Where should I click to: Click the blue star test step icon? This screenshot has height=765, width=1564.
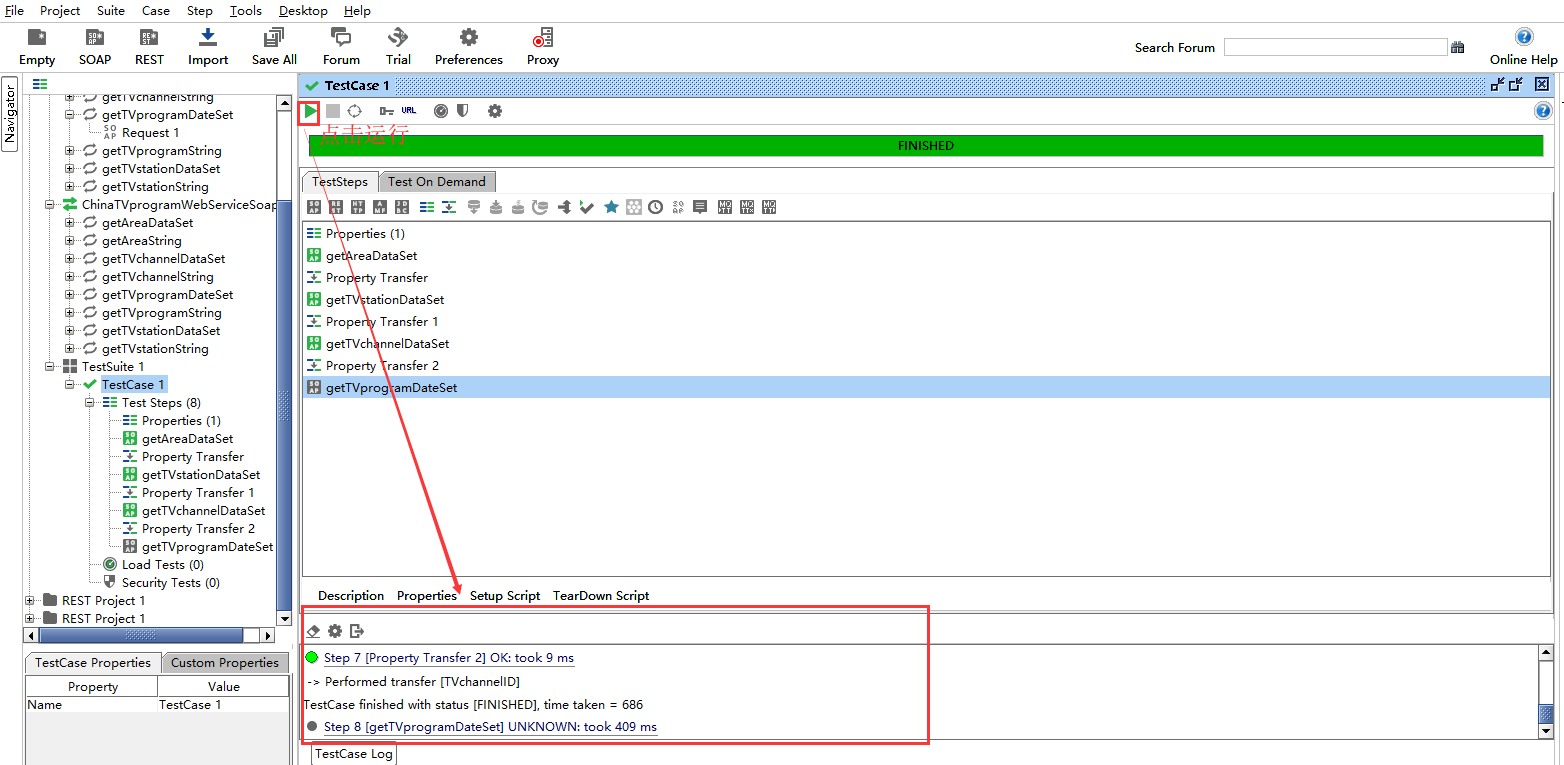[x=611, y=207]
